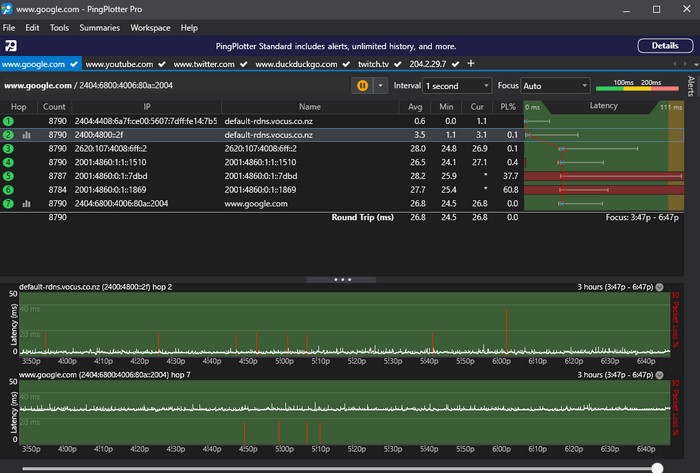This screenshot has height=473, width=700.
Task: Click the three-dot panel splitter handle
Action: (342, 279)
